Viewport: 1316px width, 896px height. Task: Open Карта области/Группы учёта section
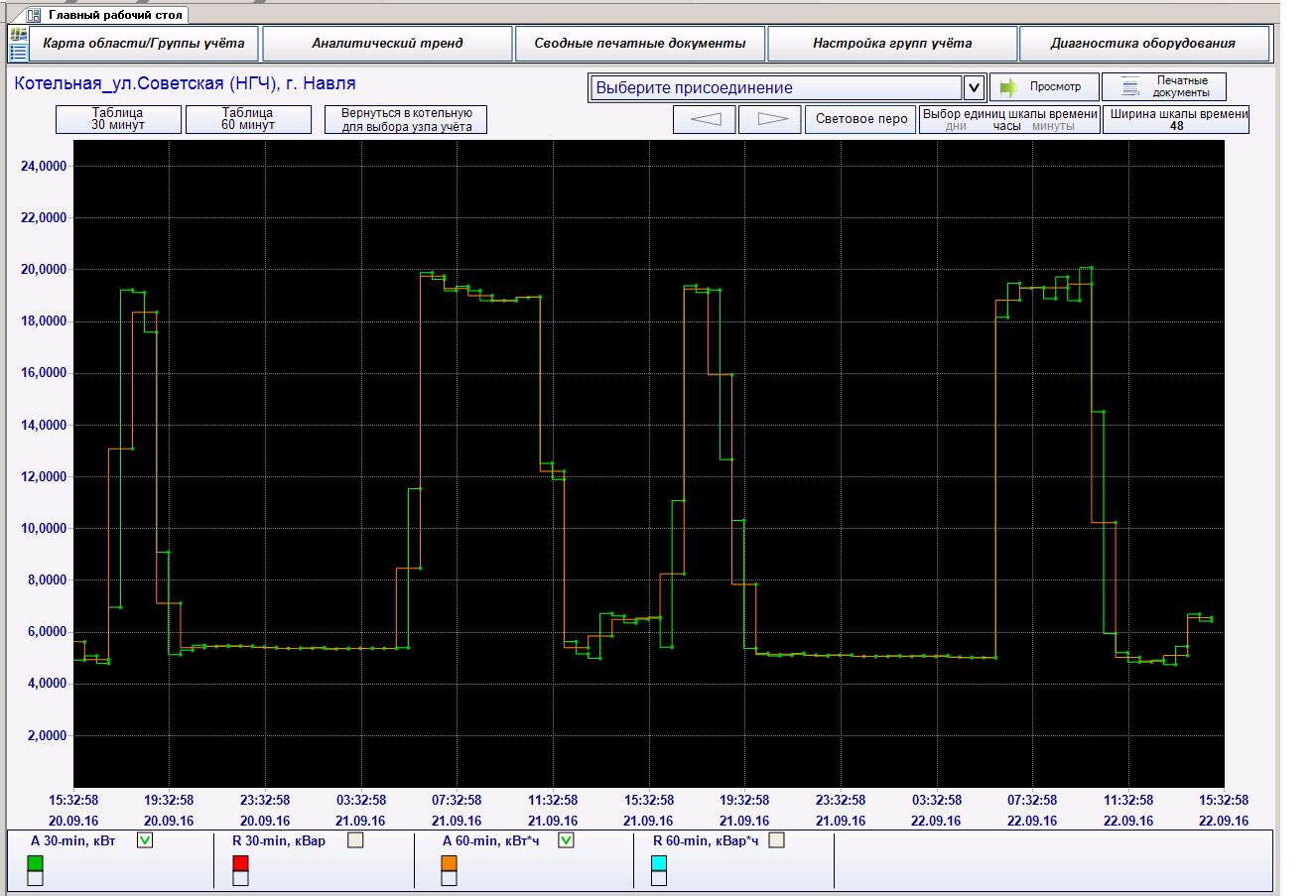[144, 44]
